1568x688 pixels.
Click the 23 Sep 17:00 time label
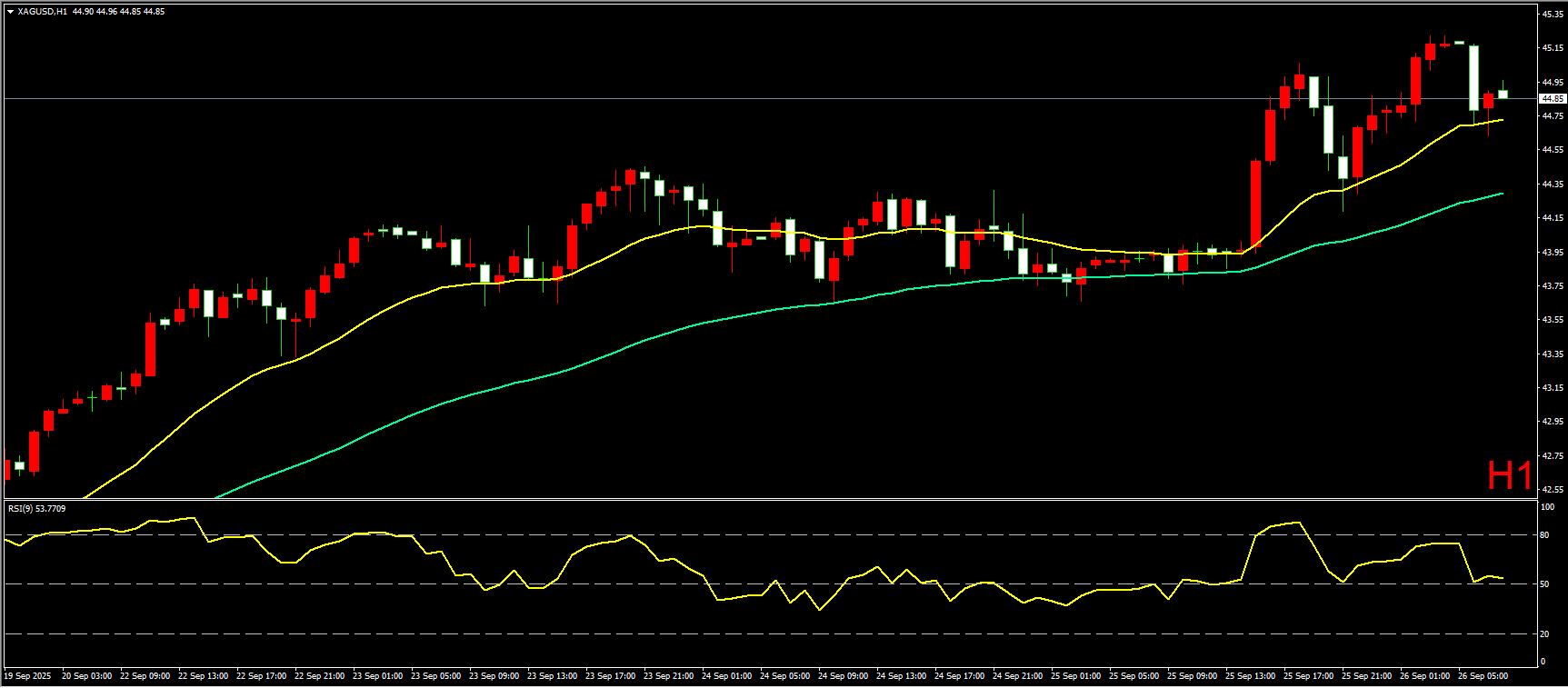(610, 676)
